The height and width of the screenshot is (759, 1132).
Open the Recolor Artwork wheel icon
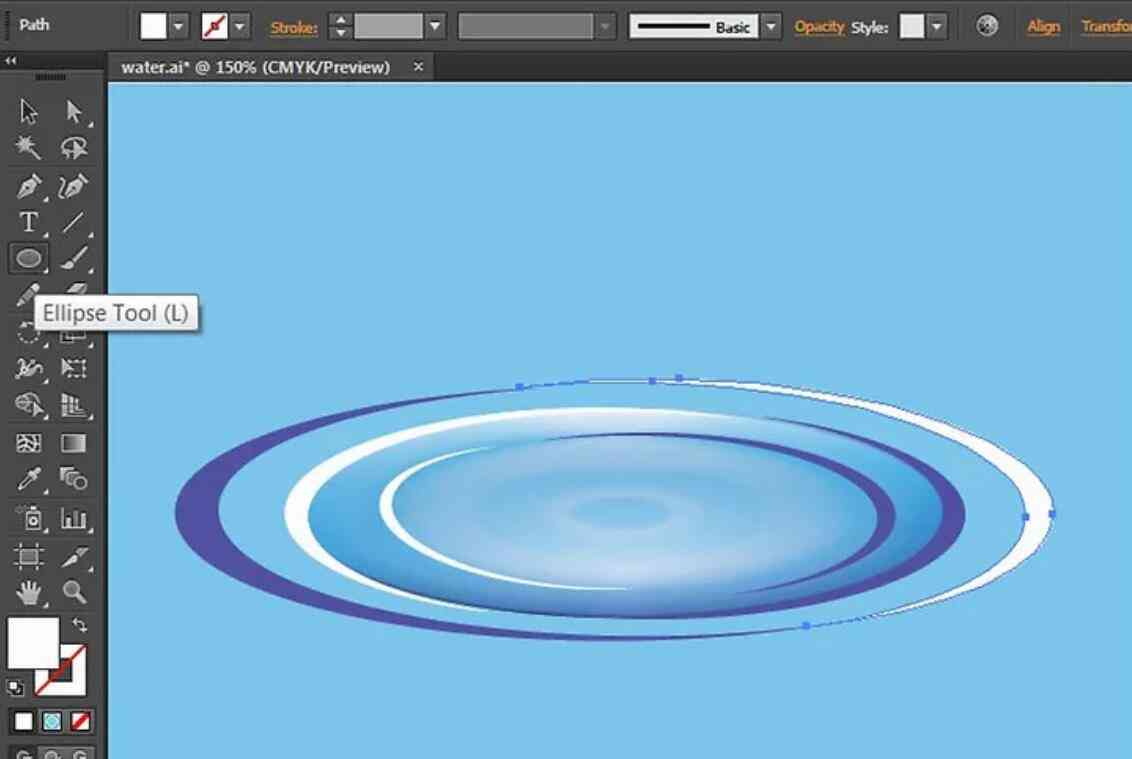pyautogui.click(x=987, y=26)
